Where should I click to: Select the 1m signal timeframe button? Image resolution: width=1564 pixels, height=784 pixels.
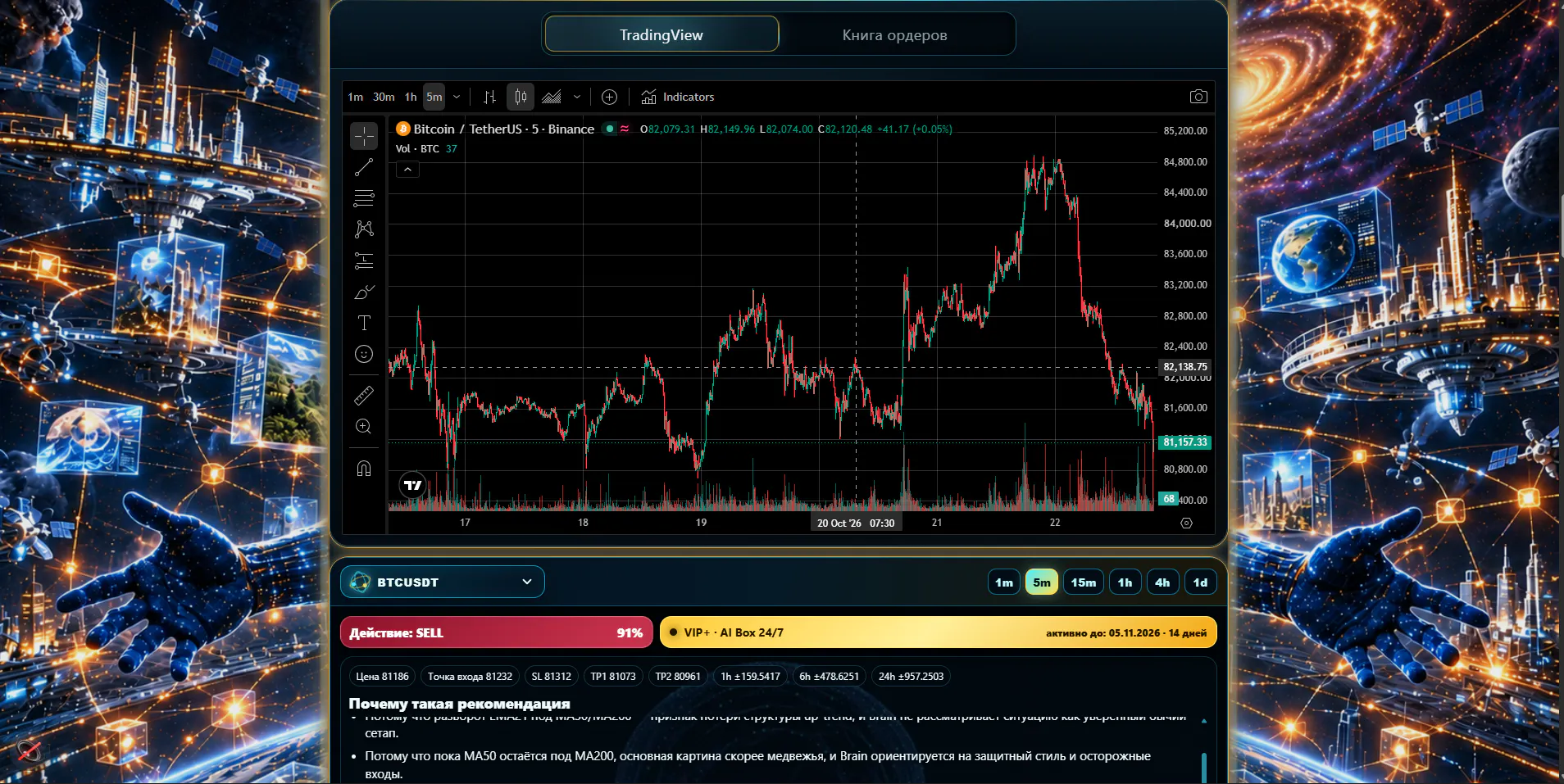pos(1004,582)
